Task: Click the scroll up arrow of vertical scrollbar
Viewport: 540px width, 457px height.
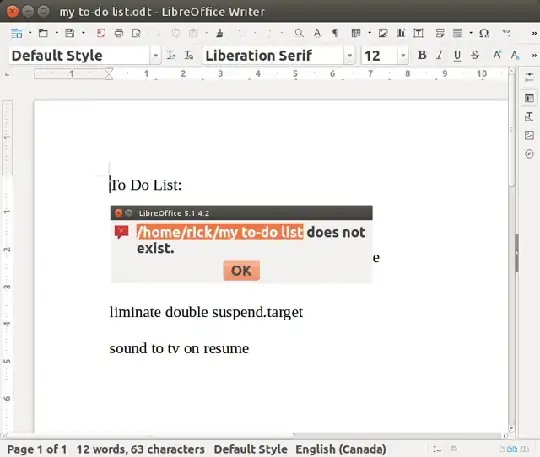Action: (x=511, y=70)
